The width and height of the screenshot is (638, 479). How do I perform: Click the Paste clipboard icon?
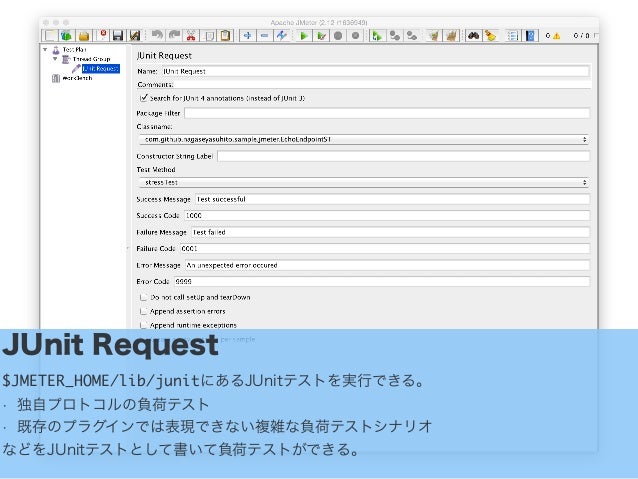click(x=225, y=36)
